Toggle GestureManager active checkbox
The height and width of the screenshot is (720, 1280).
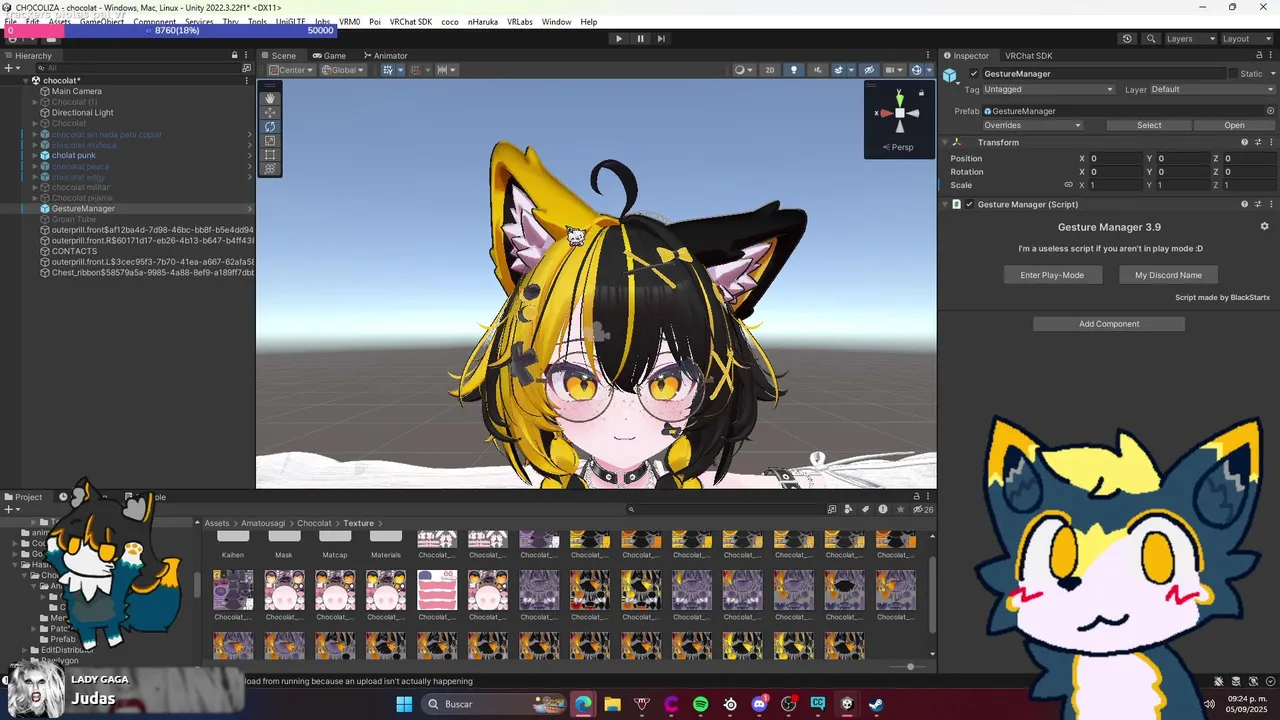click(973, 74)
